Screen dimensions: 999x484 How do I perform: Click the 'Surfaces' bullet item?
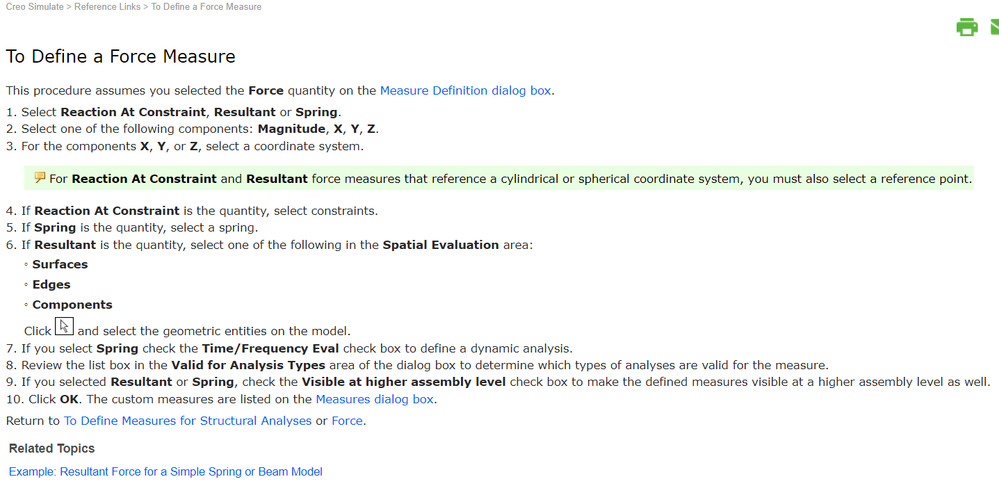(x=60, y=264)
